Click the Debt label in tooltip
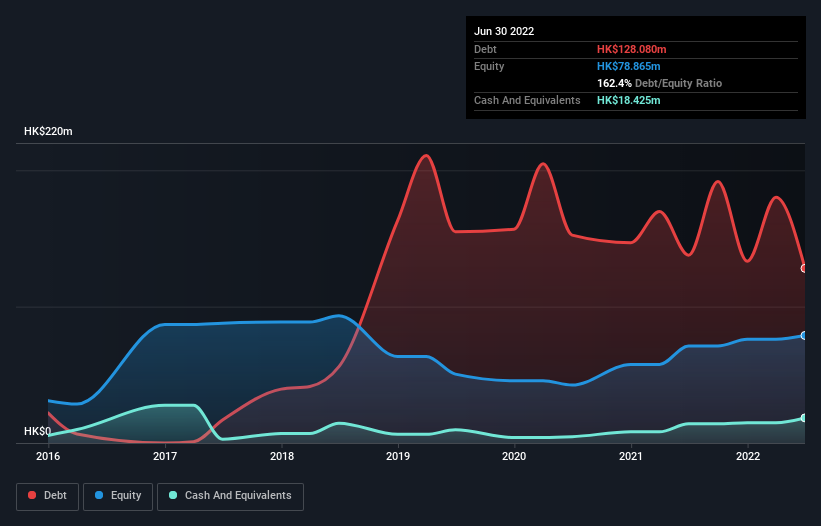The width and height of the screenshot is (821, 526). coord(485,49)
